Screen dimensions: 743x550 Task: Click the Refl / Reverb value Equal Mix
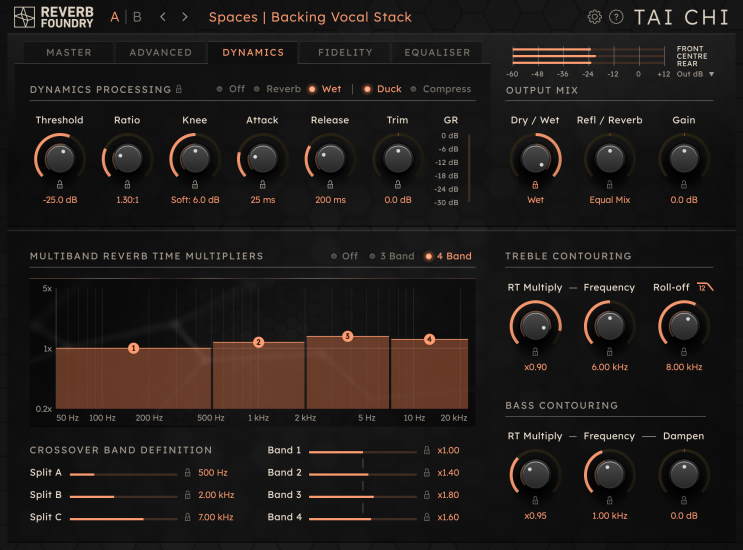(610, 199)
